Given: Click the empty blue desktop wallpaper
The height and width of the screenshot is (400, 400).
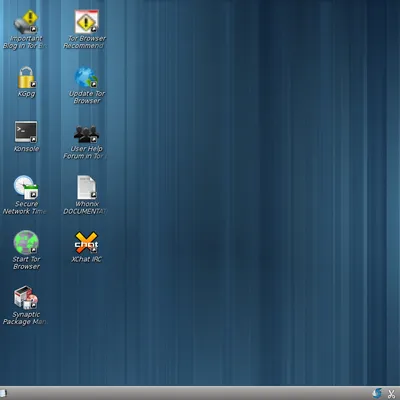Looking at the screenshot, I should click(x=250, y=200).
